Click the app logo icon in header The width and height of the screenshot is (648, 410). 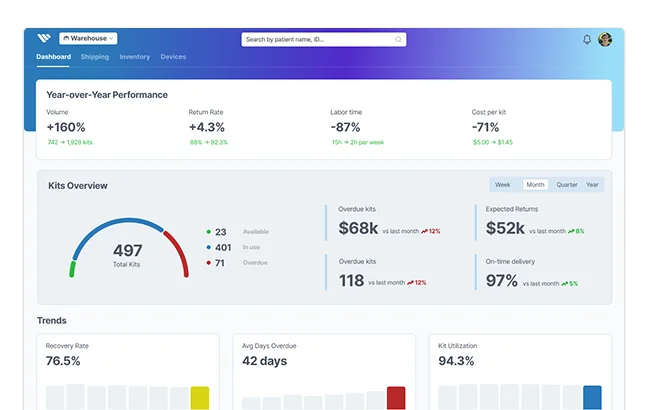[43, 39]
